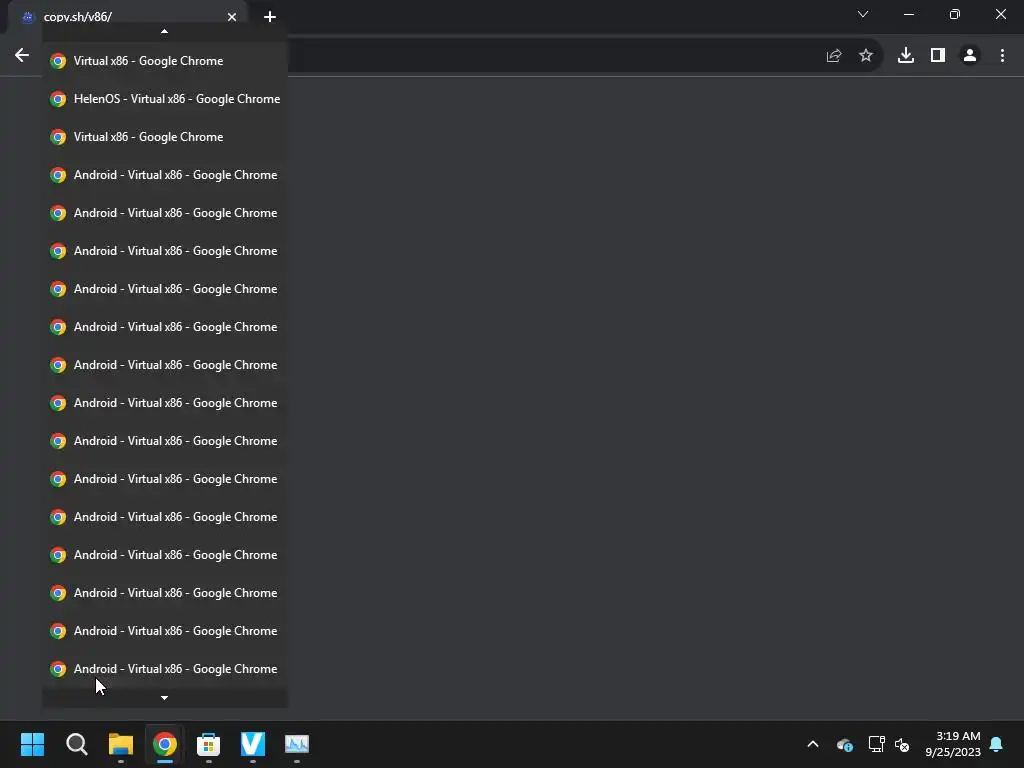This screenshot has width=1024, height=768.
Task: Bookmark this page with the star icon
Action: [866, 56]
